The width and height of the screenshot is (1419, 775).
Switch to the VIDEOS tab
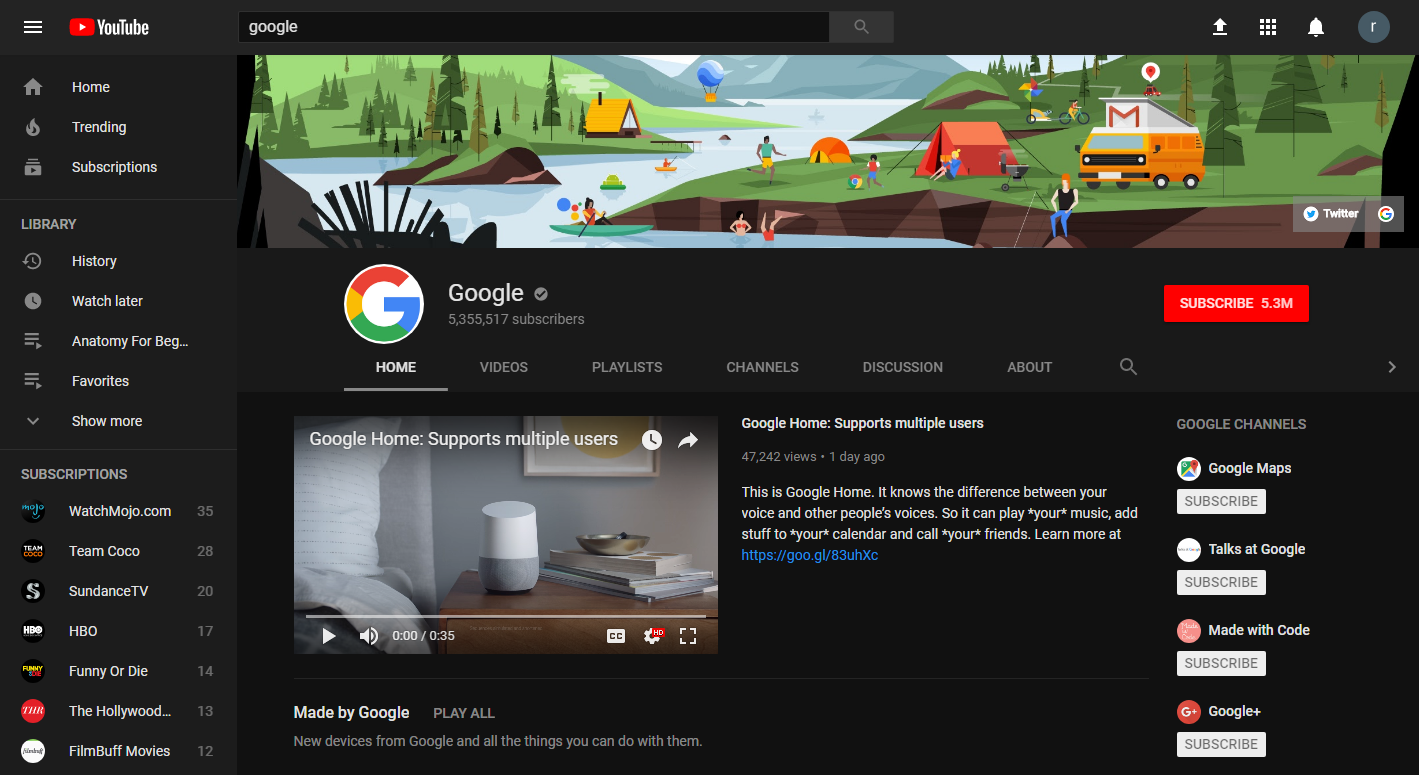(x=504, y=367)
